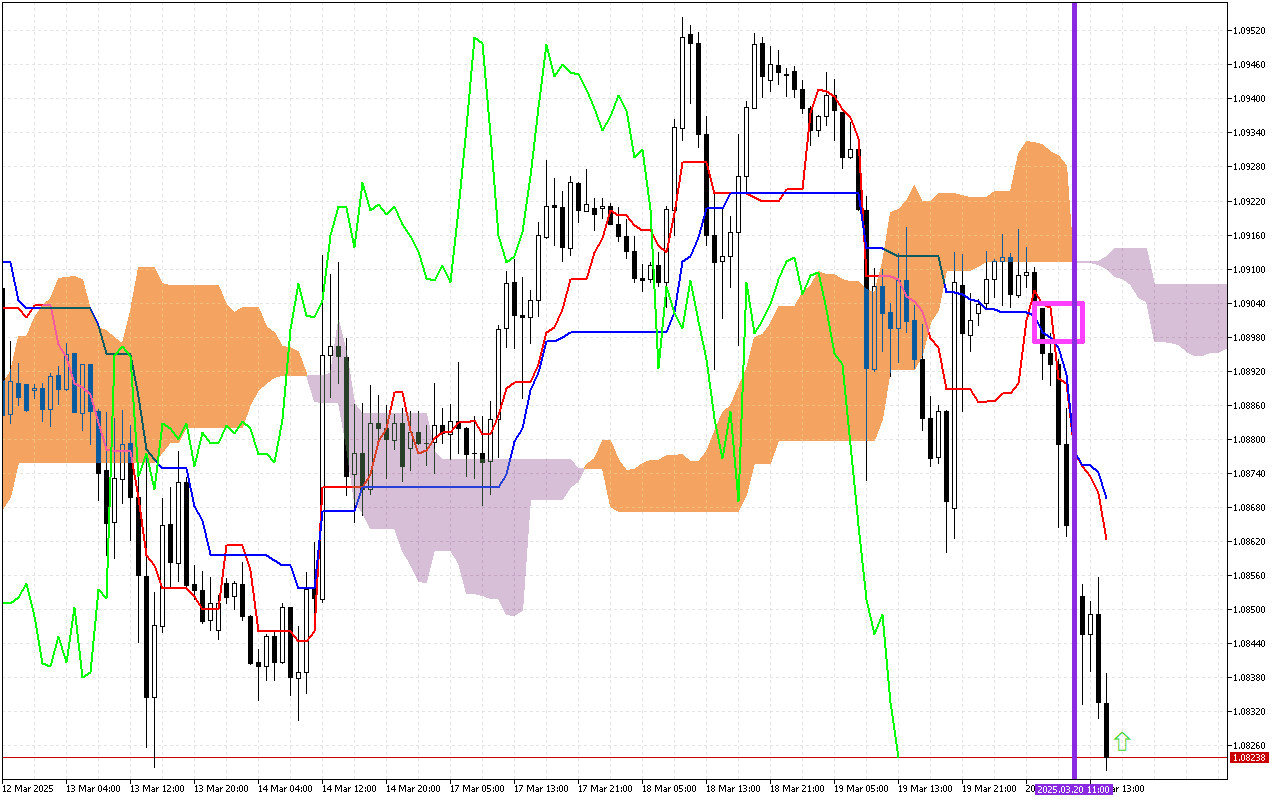
Task: Click the 1.08500 price scale label
Action: [x=1251, y=609]
